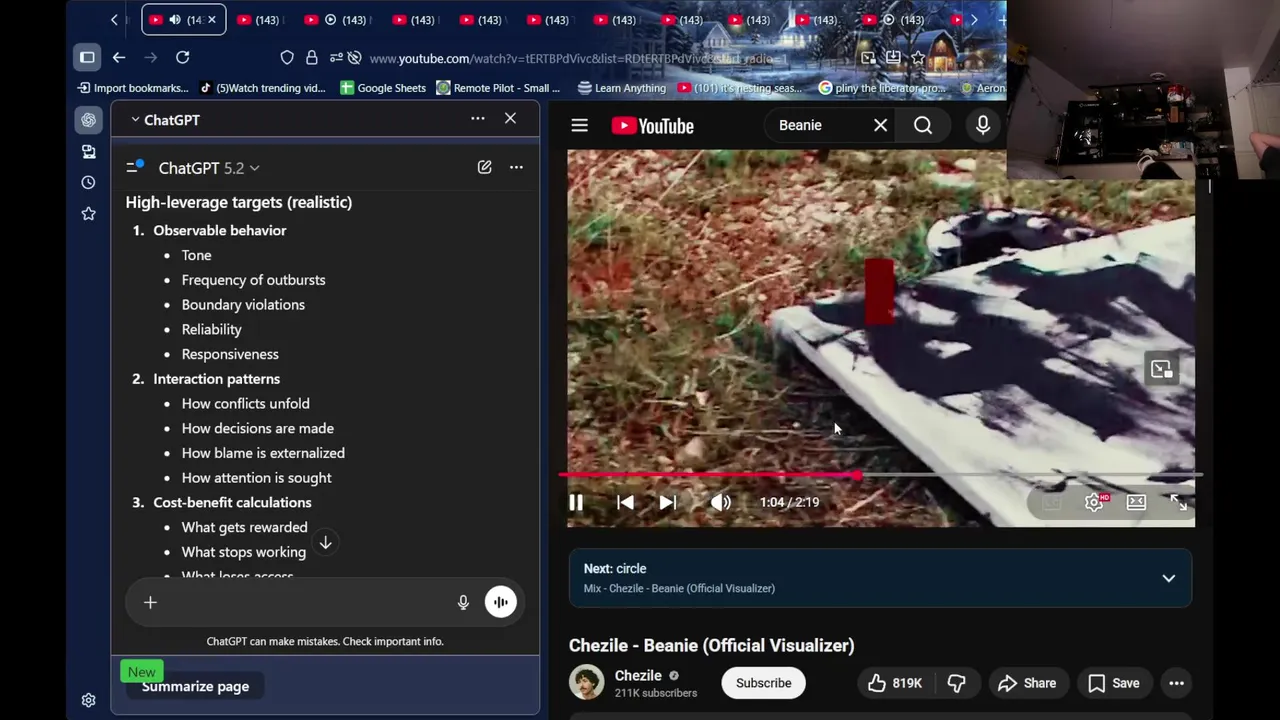The image size is (1280, 720).
Task: Open miniplayer icon on the video
Action: 1161,370
